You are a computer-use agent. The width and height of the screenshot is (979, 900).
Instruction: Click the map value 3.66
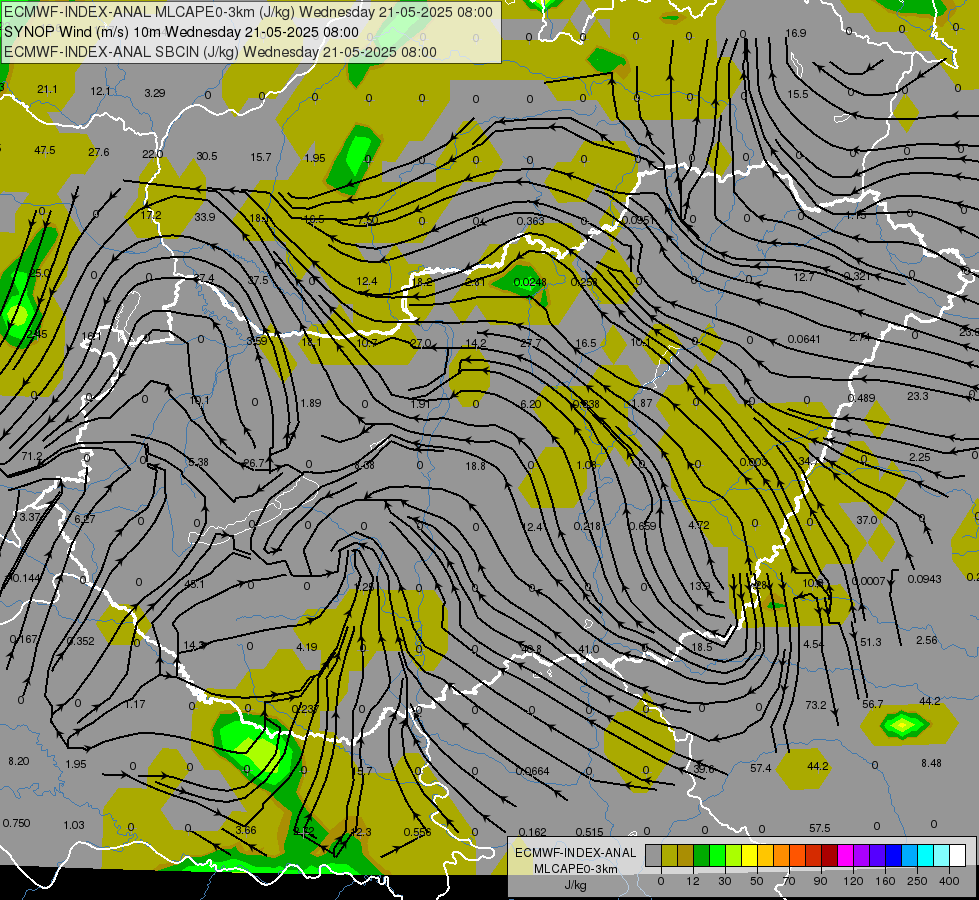[x=246, y=830]
